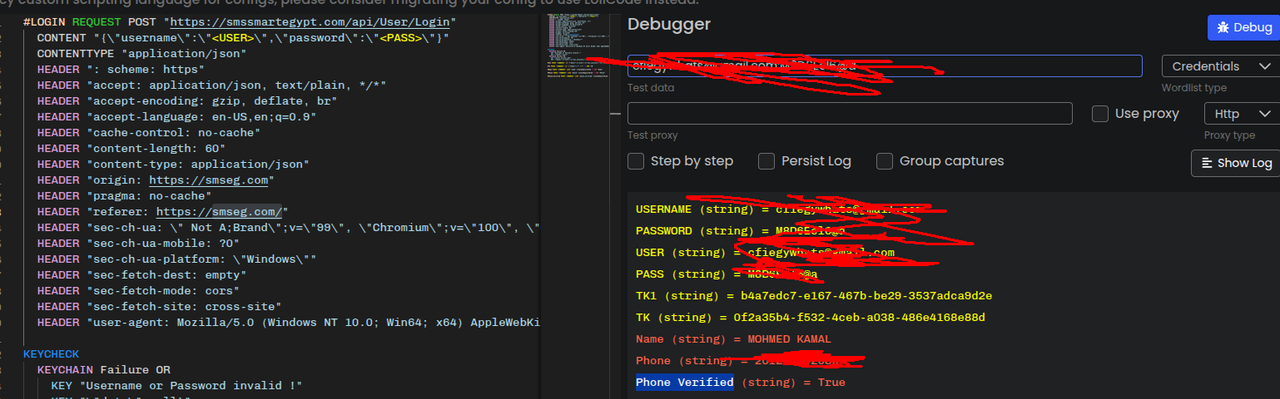1280x399 pixels.
Task: Toggle the Persist Log checkbox
Action: pyautogui.click(x=766, y=161)
